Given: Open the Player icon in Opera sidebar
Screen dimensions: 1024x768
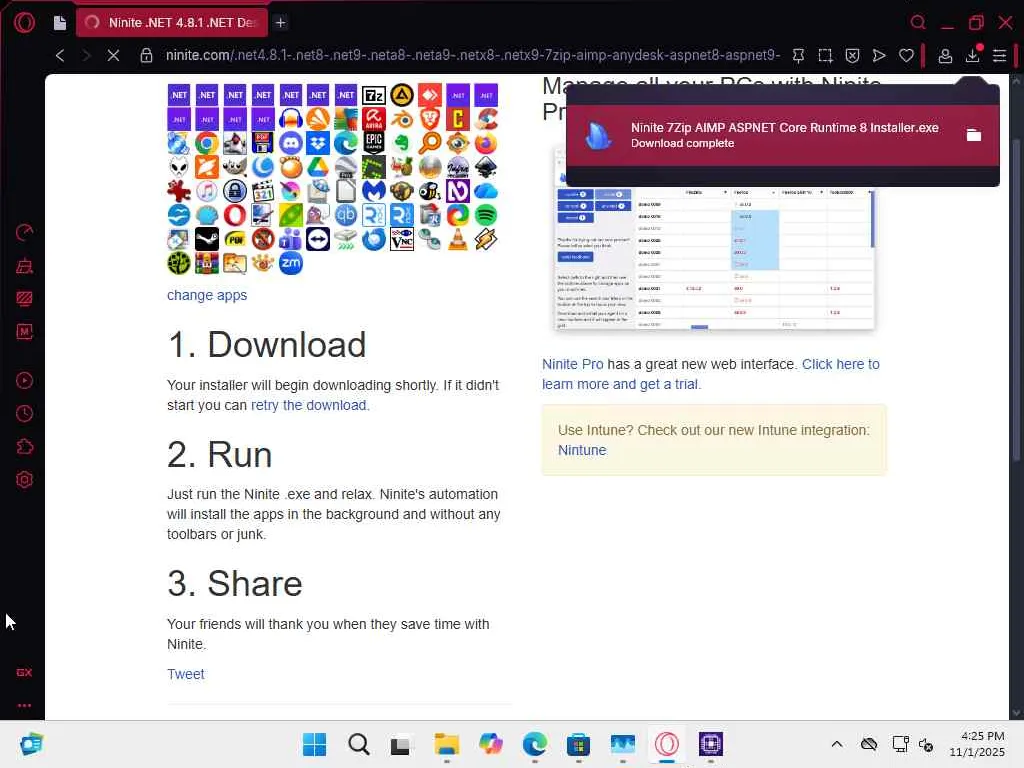Looking at the screenshot, I should 24,381.
